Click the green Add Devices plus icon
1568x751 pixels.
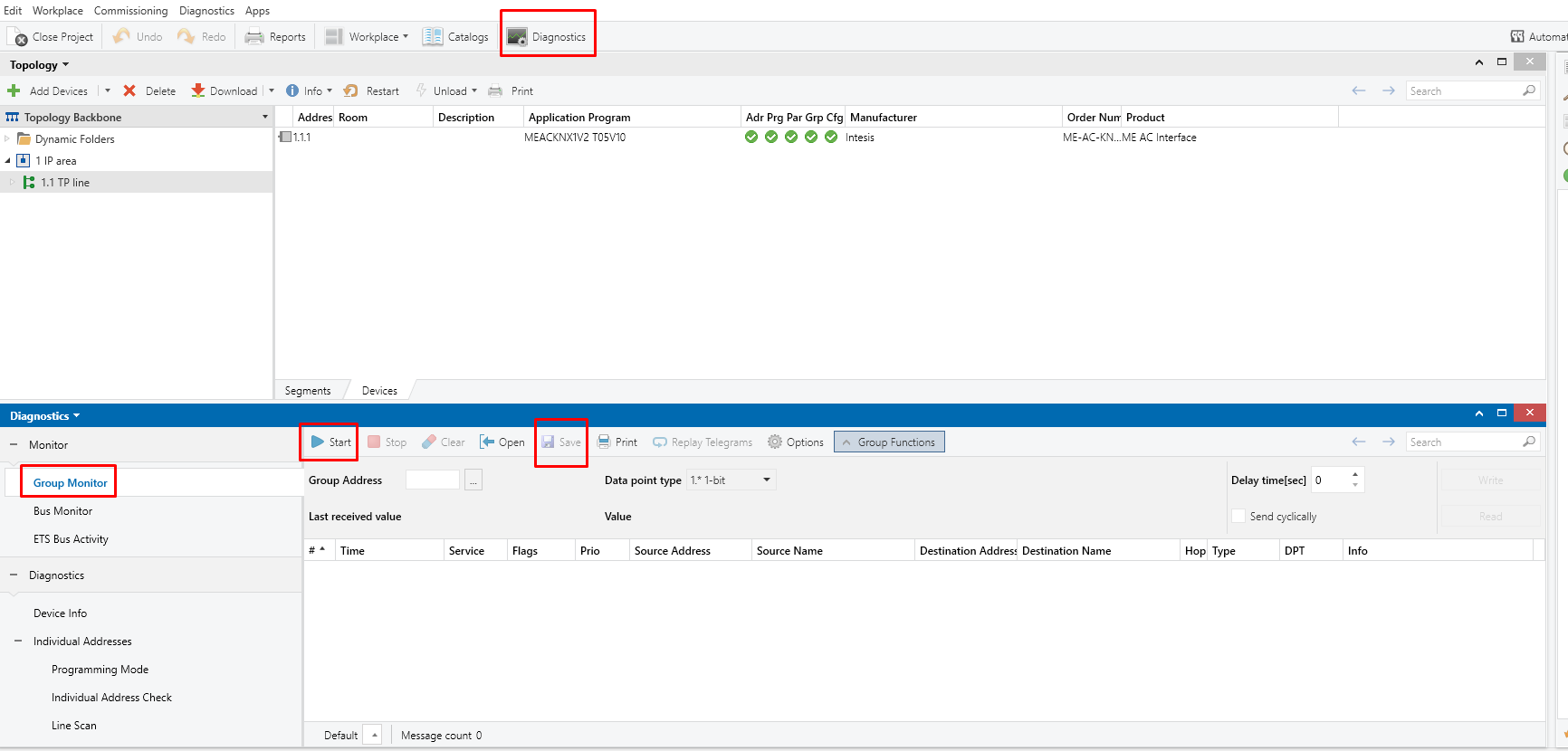14,91
